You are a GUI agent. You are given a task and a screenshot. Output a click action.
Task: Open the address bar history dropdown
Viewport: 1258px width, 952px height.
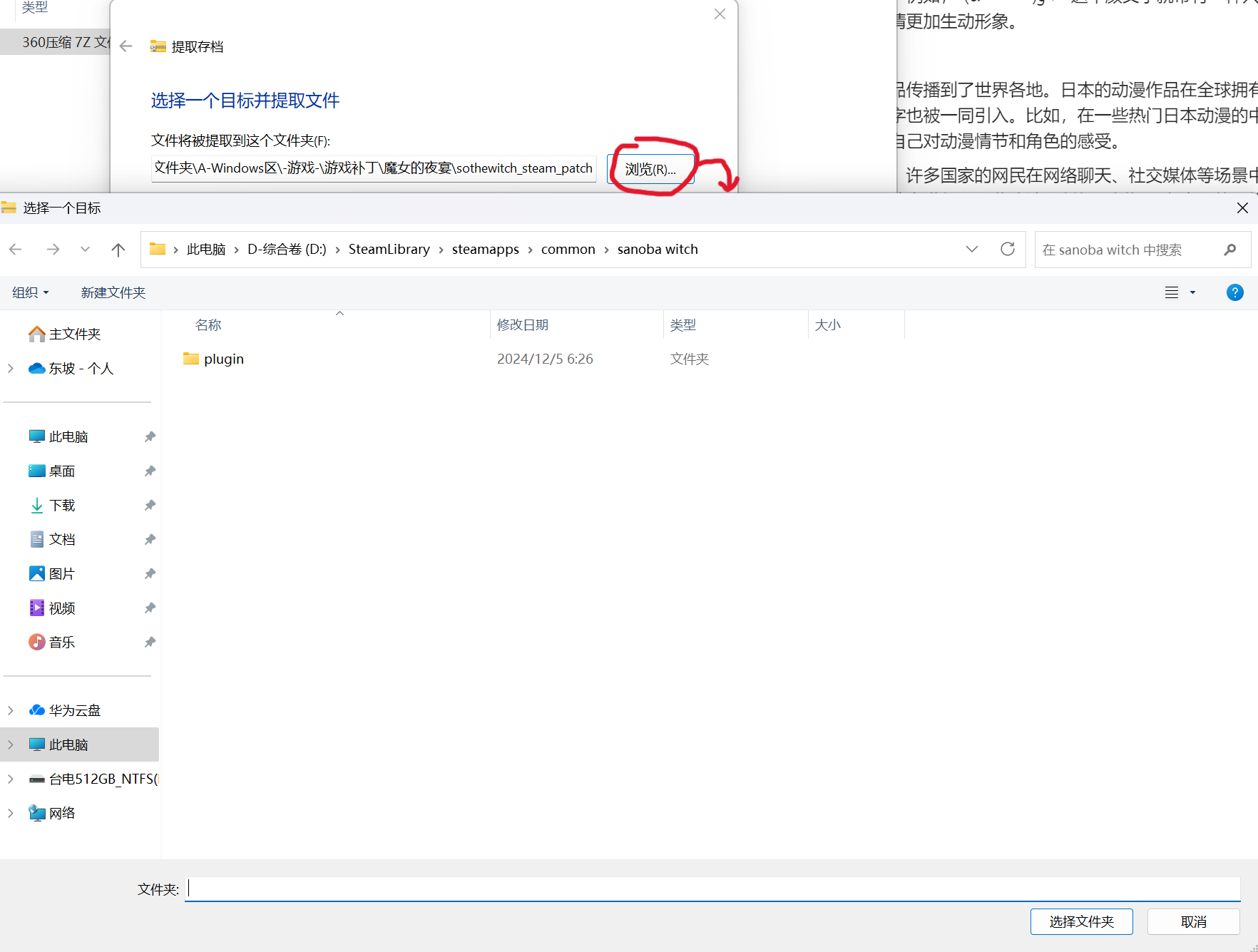pyautogui.click(x=971, y=250)
